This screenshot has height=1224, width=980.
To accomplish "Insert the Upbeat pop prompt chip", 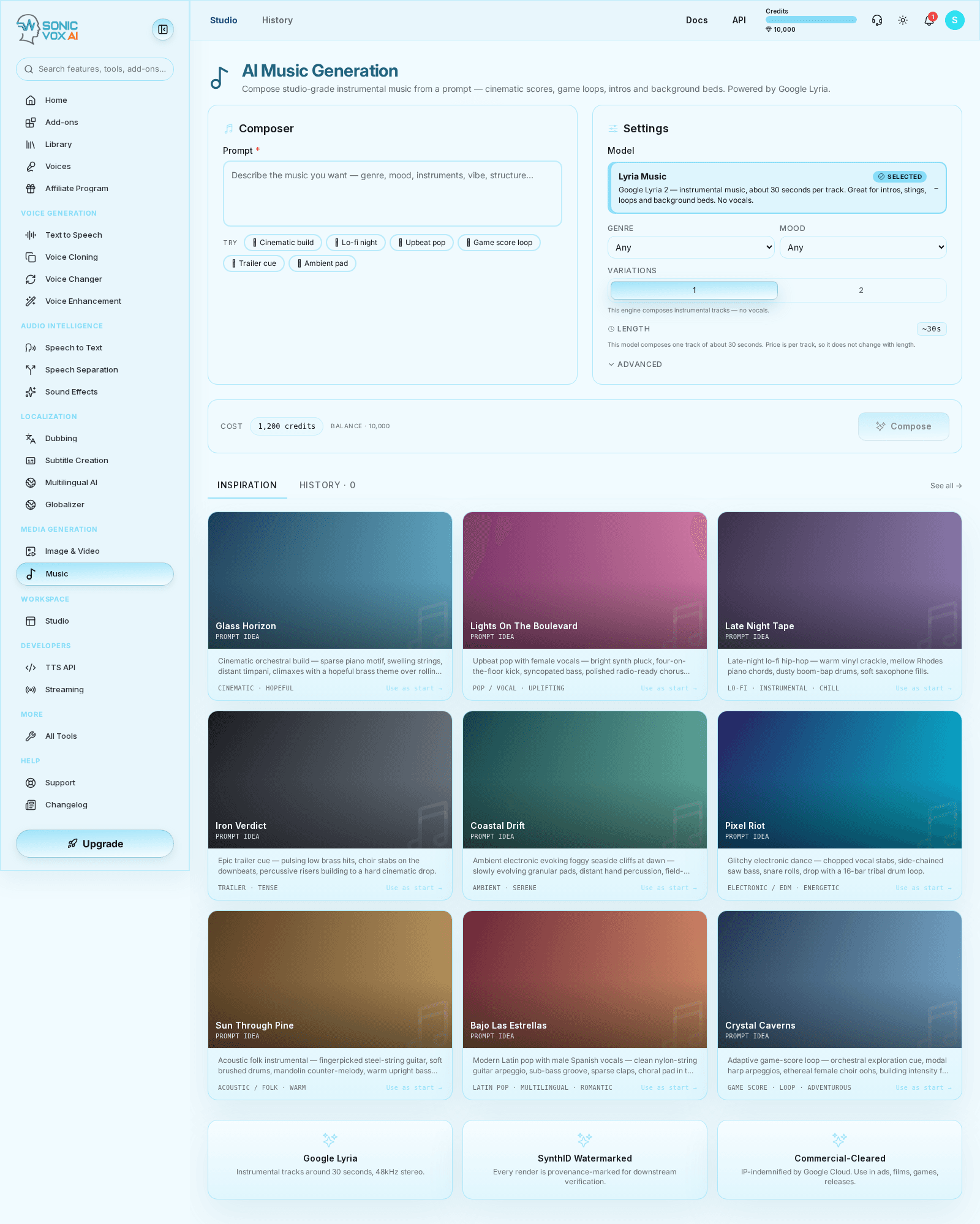I will [x=422, y=243].
